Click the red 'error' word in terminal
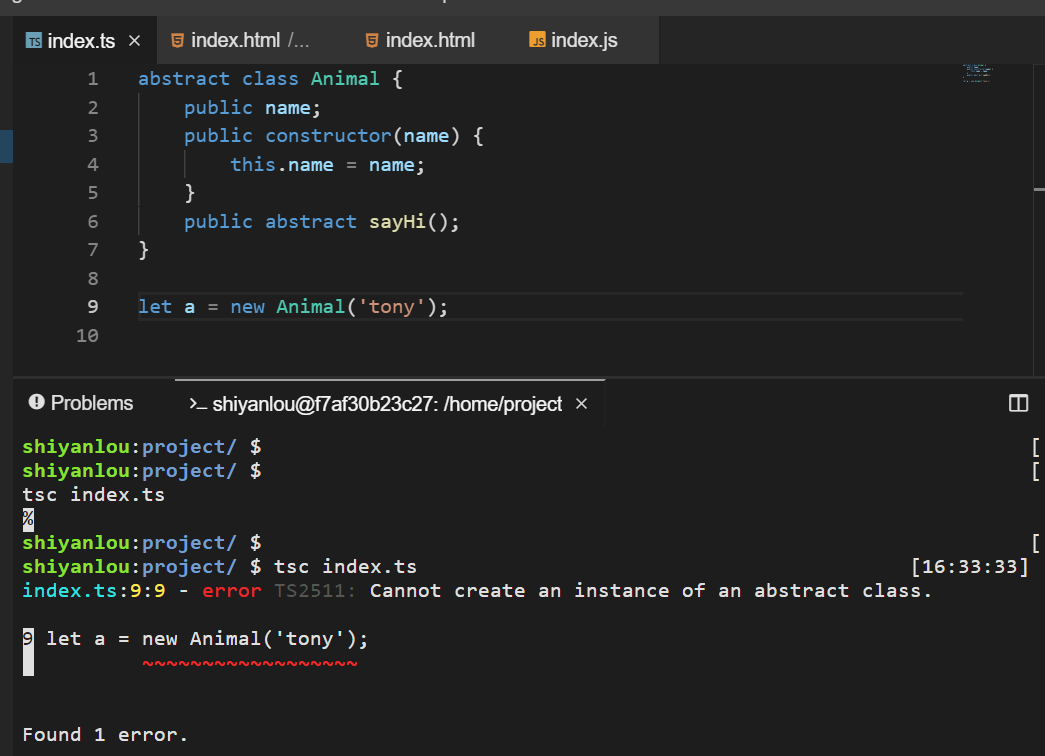Viewport: 1045px width, 756px height. (x=231, y=591)
